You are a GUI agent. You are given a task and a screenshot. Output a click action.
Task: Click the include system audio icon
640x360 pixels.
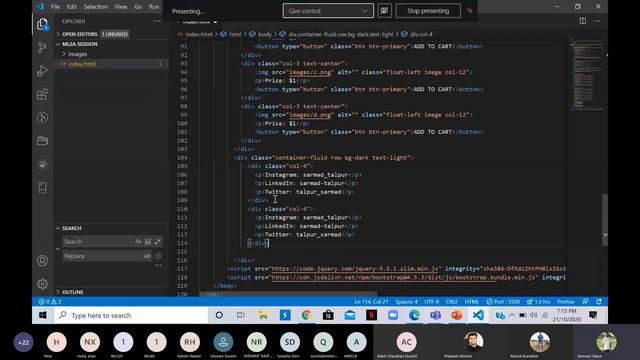coord(384,11)
